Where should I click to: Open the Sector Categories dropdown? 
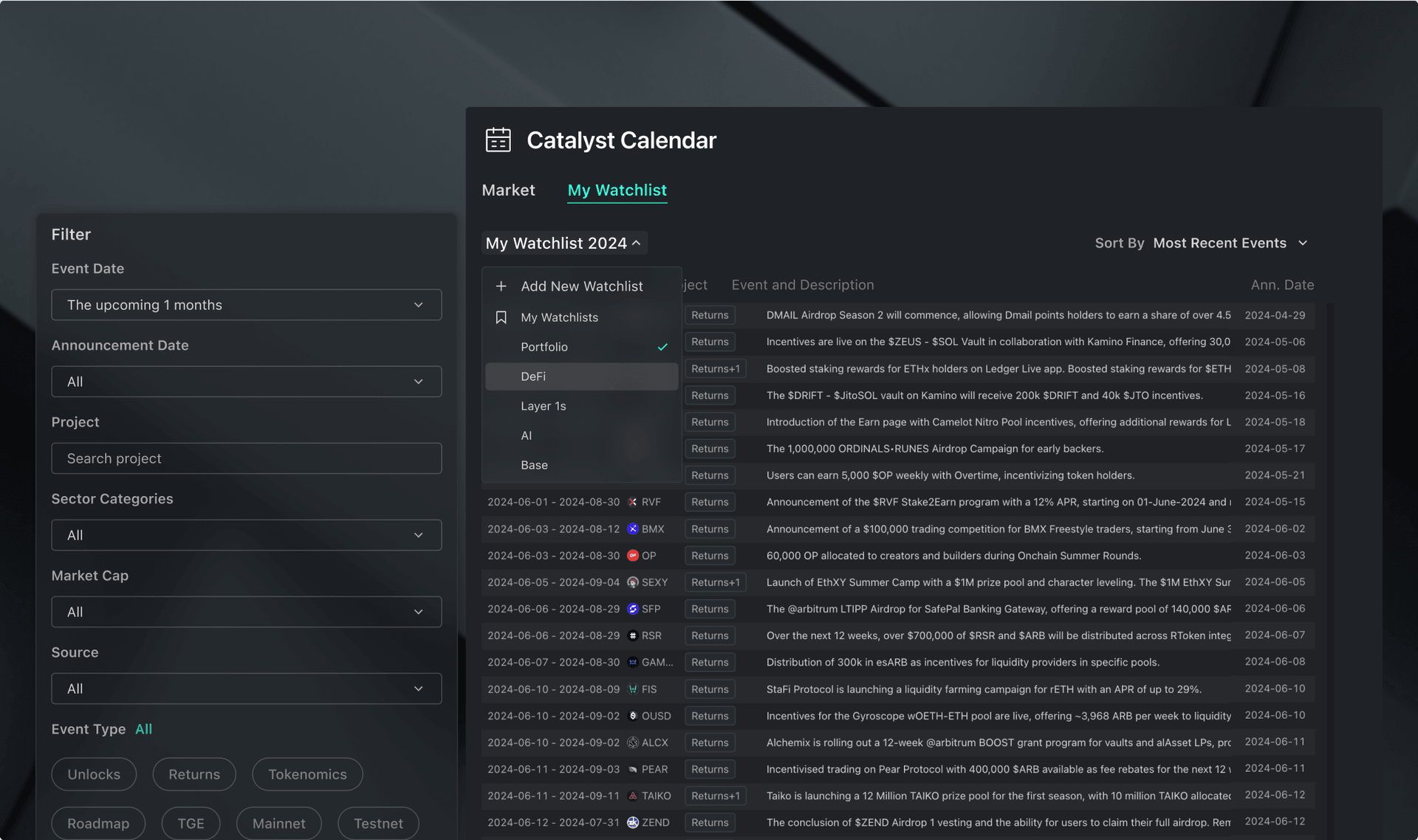pyautogui.click(x=247, y=535)
